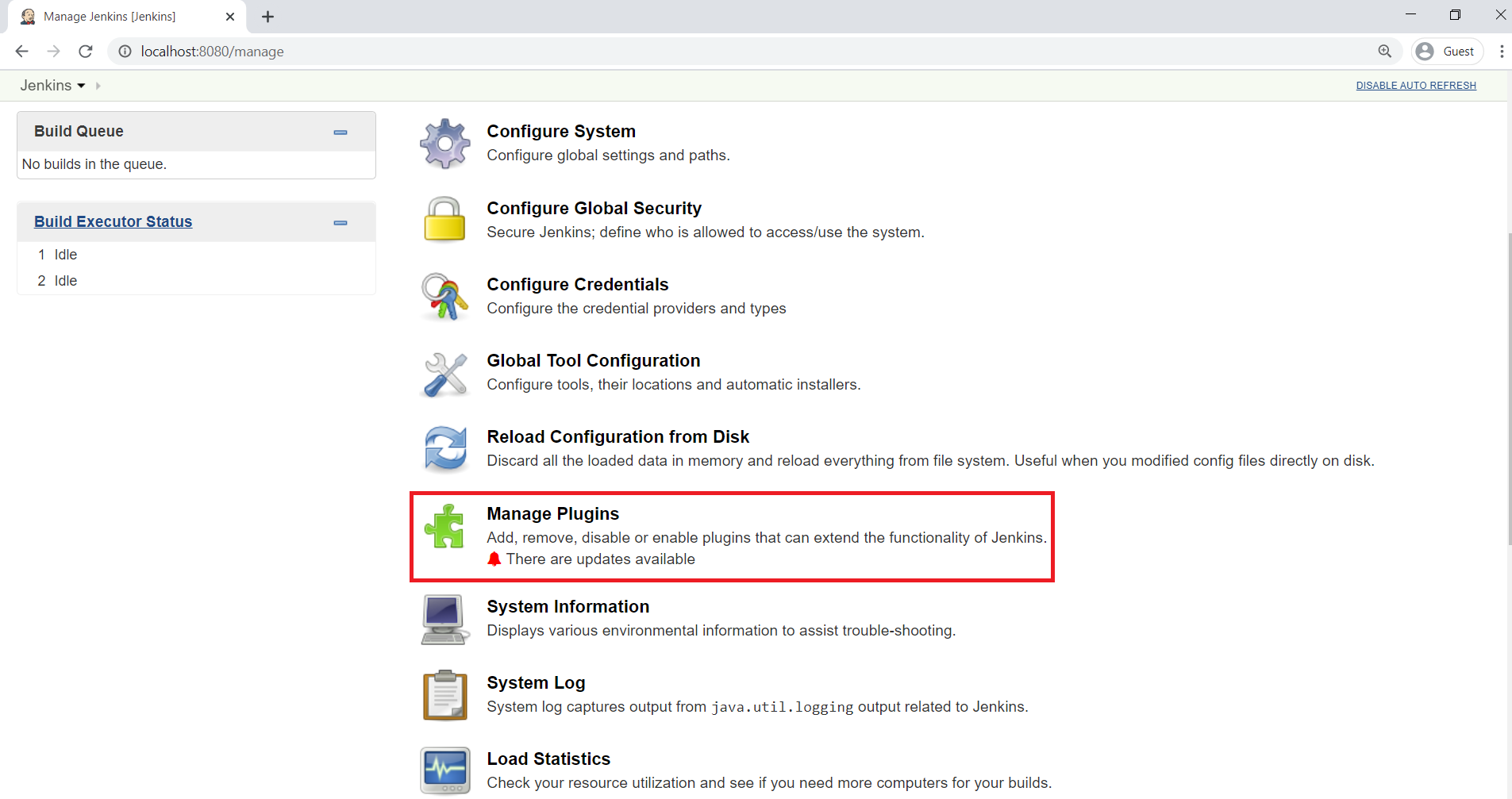Click the page vertical scrollbar
Viewport: 1512px width, 799px height.
[1508, 389]
